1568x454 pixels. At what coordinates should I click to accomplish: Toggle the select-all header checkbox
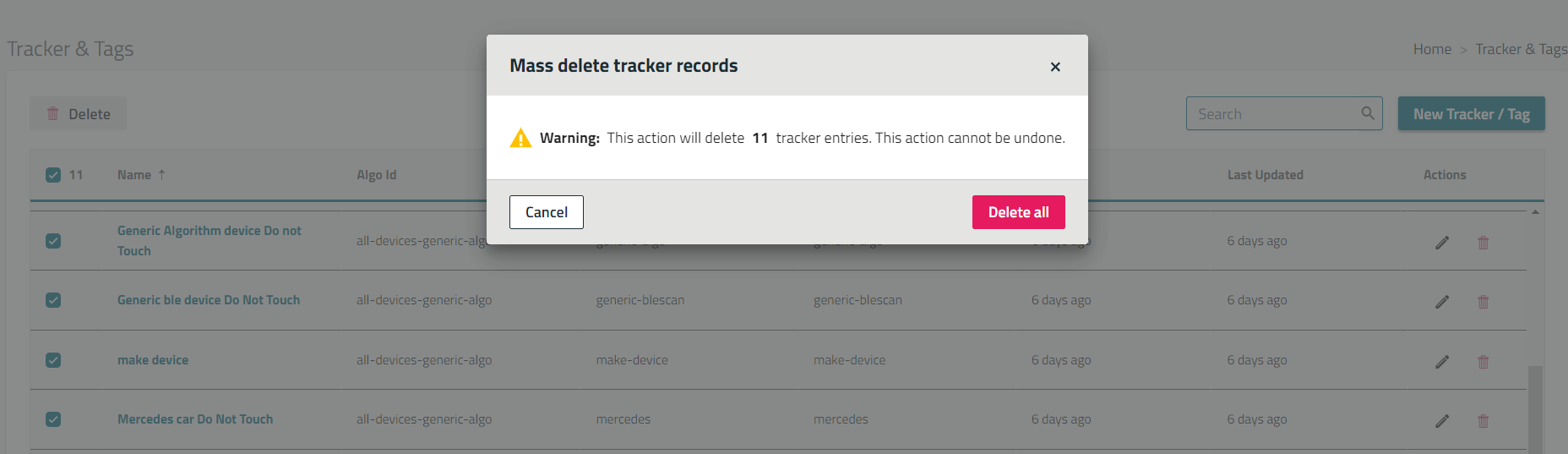pos(53,175)
